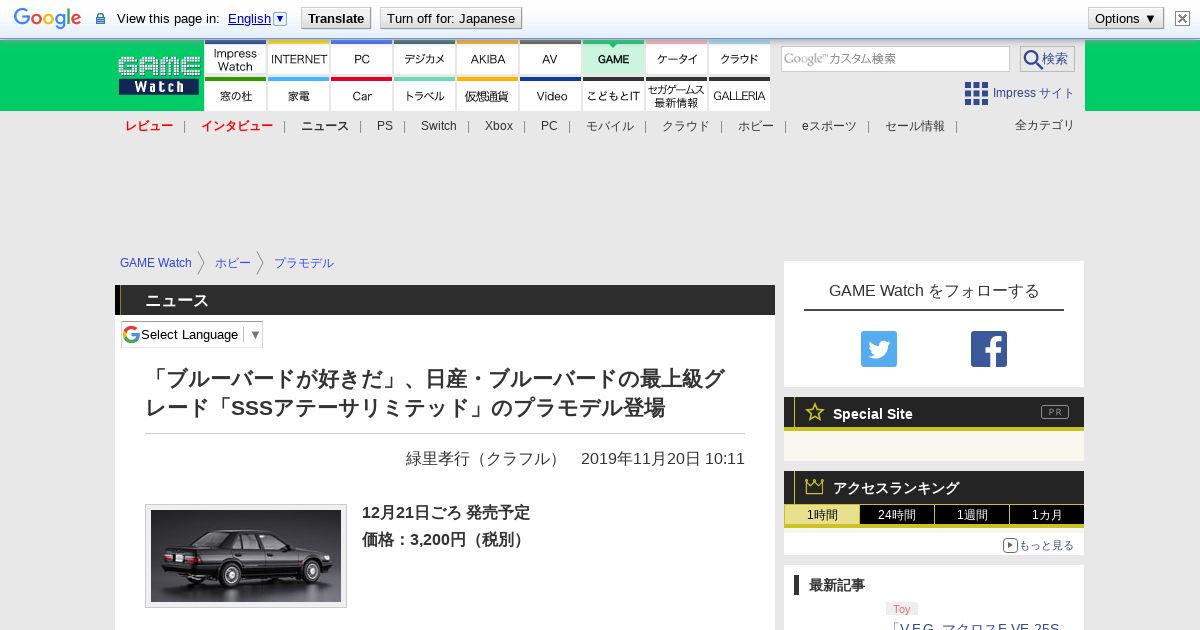The image size is (1200, 630).
Task: Open the Bluebird model car thumbnail
Action: (x=246, y=556)
